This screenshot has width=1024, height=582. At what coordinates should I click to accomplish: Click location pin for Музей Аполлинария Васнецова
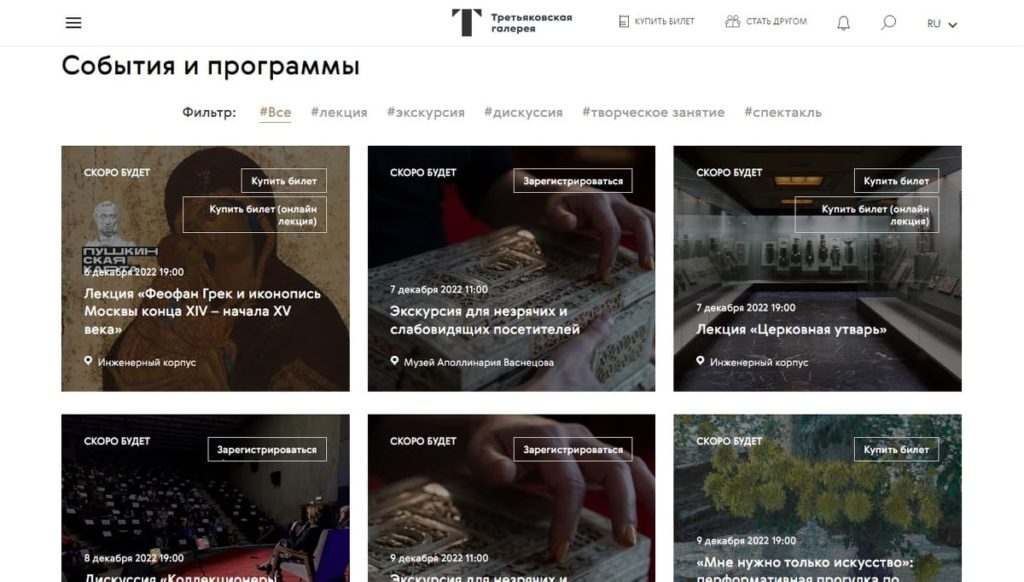[394, 361]
